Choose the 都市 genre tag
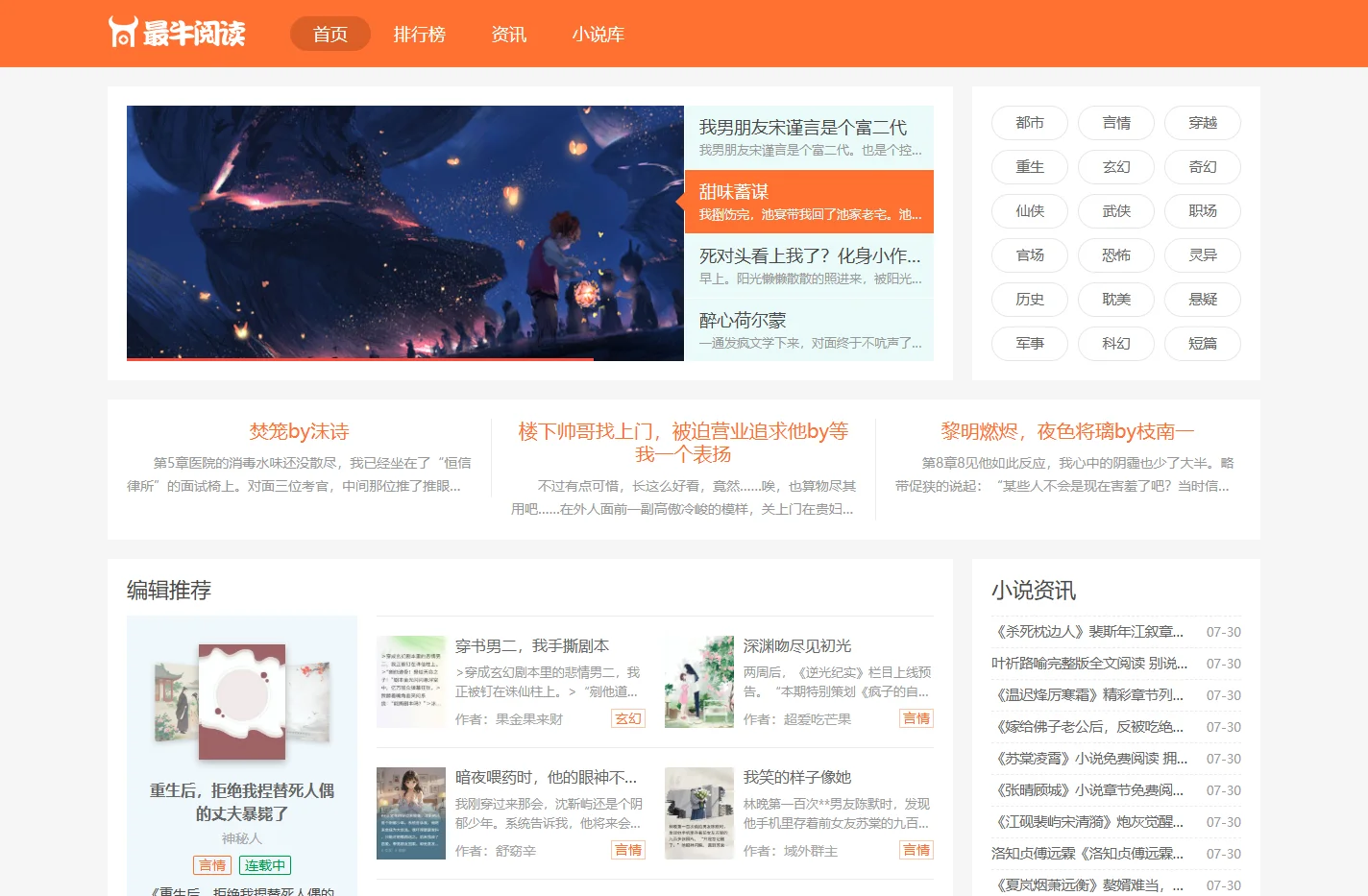 pyautogui.click(x=1030, y=123)
